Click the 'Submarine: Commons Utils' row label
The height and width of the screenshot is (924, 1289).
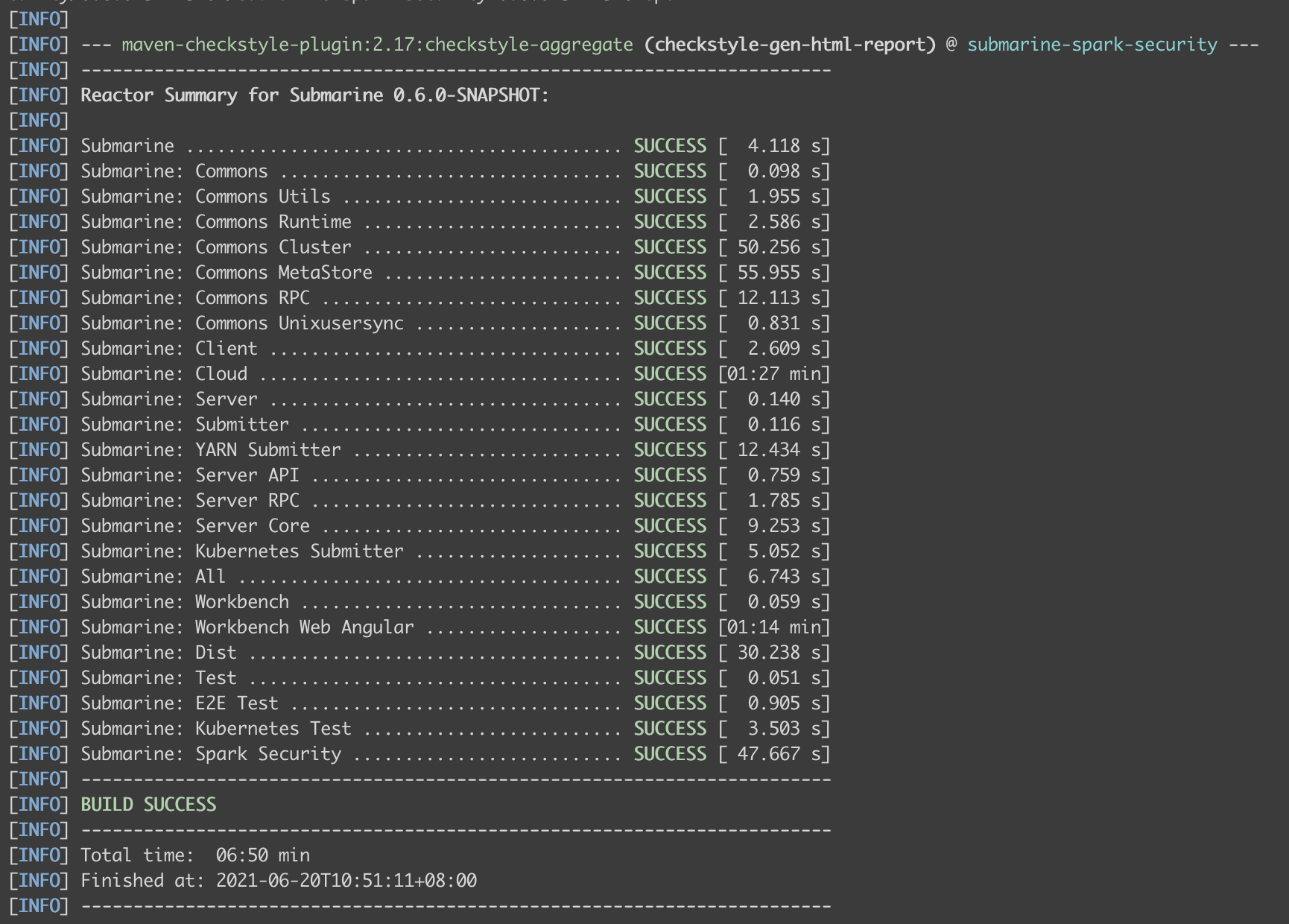[206, 197]
